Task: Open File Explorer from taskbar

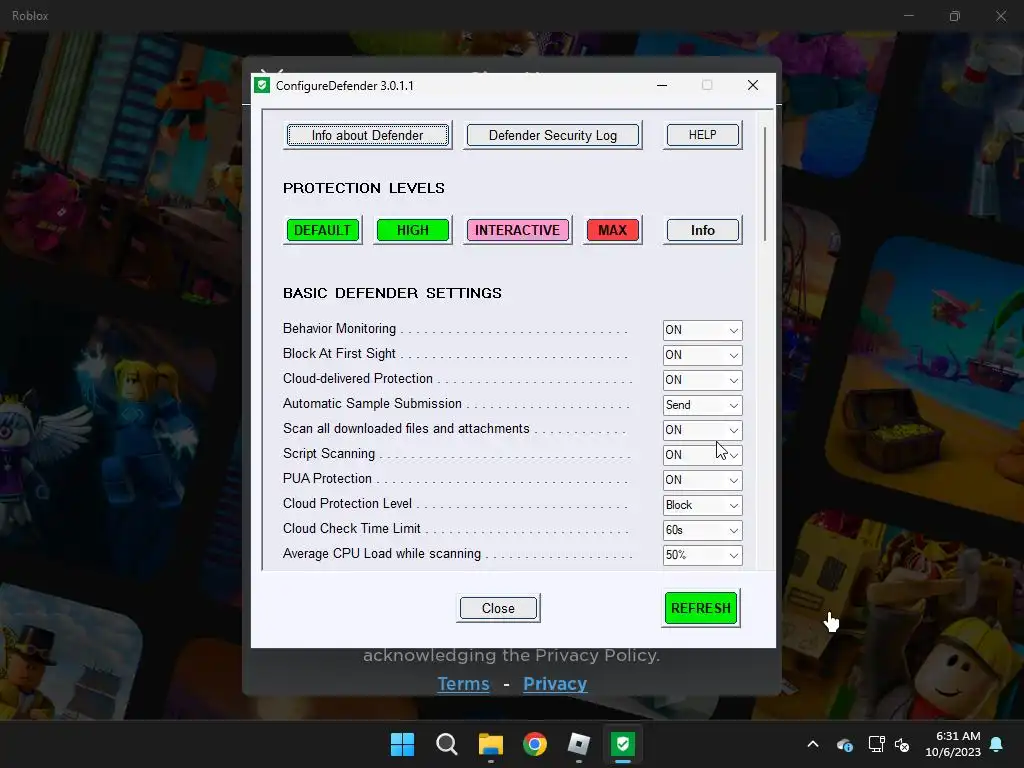Action: (x=490, y=744)
